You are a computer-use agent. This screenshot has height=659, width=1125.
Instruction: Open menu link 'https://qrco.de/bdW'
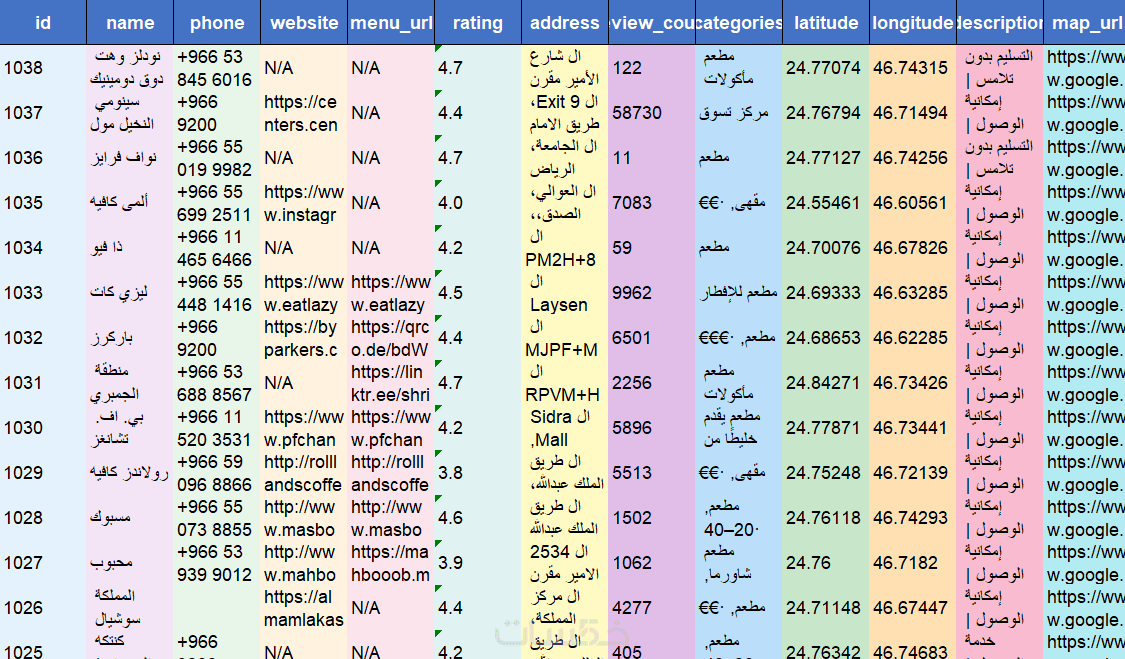tap(391, 338)
